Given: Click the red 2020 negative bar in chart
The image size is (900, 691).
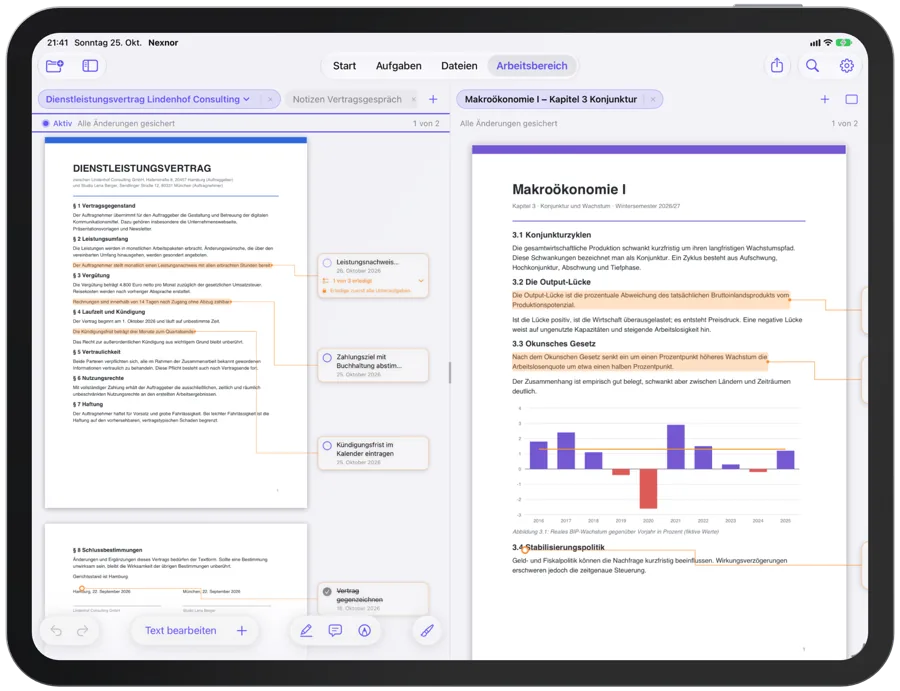Looking at the screenshot, I should 648,489.
